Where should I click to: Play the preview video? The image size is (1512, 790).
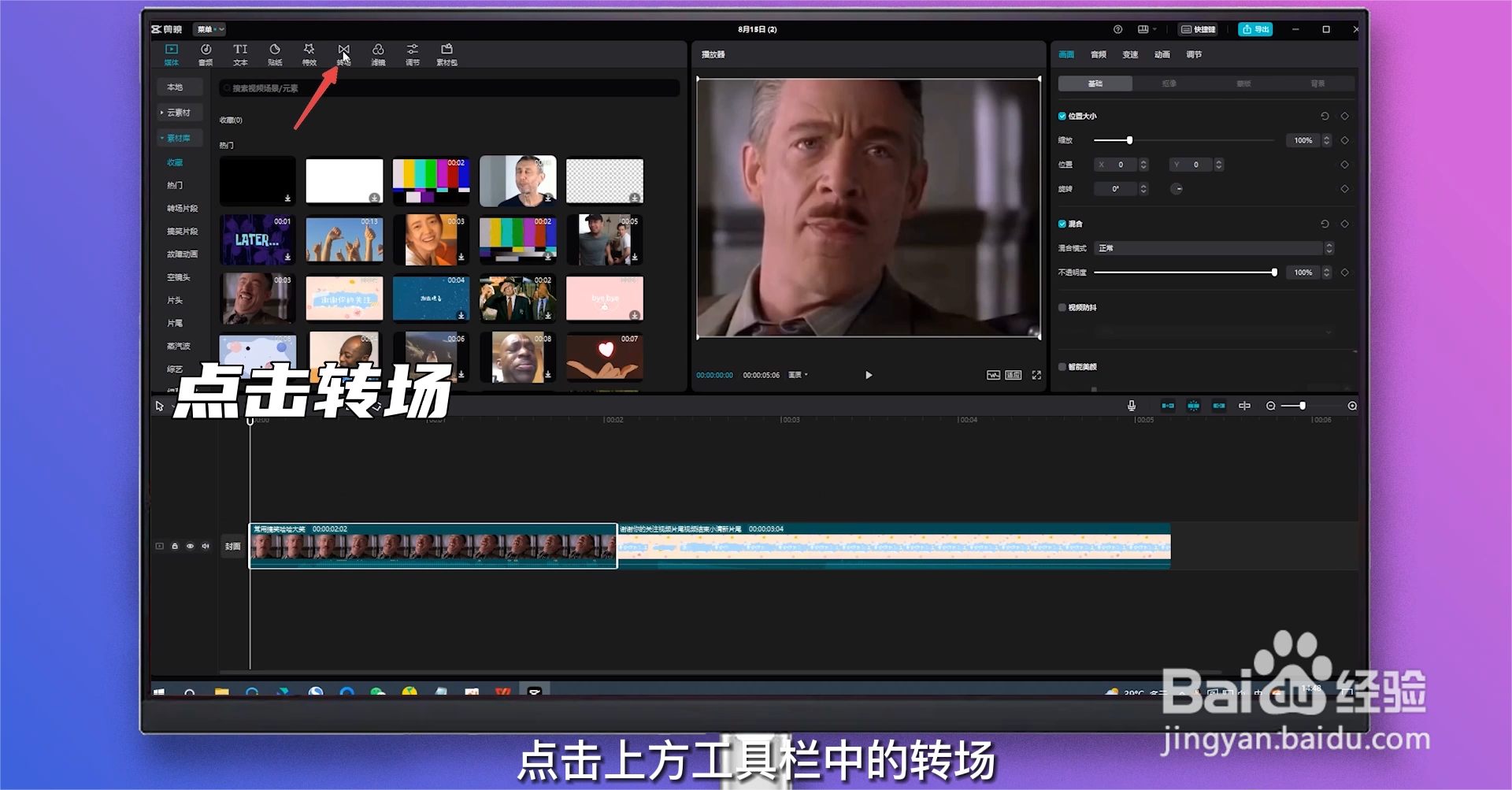[x=869, y=375]
